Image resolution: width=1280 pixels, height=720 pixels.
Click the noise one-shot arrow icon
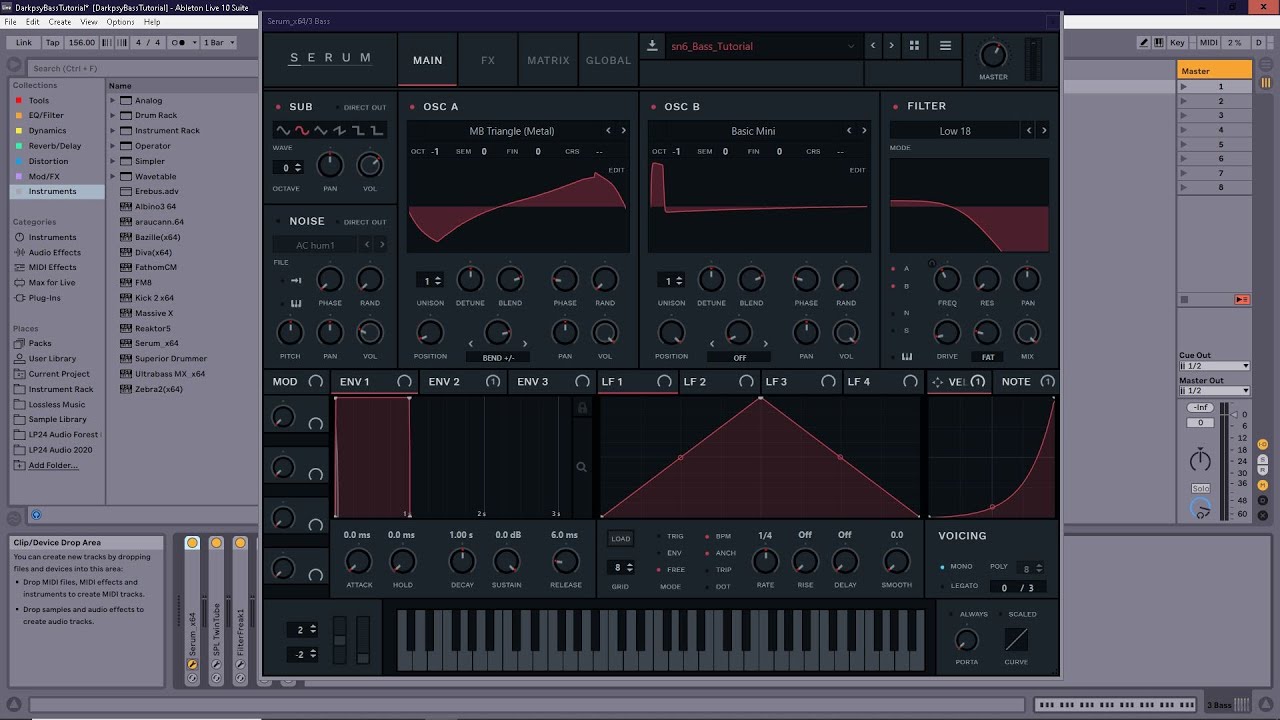296,280
